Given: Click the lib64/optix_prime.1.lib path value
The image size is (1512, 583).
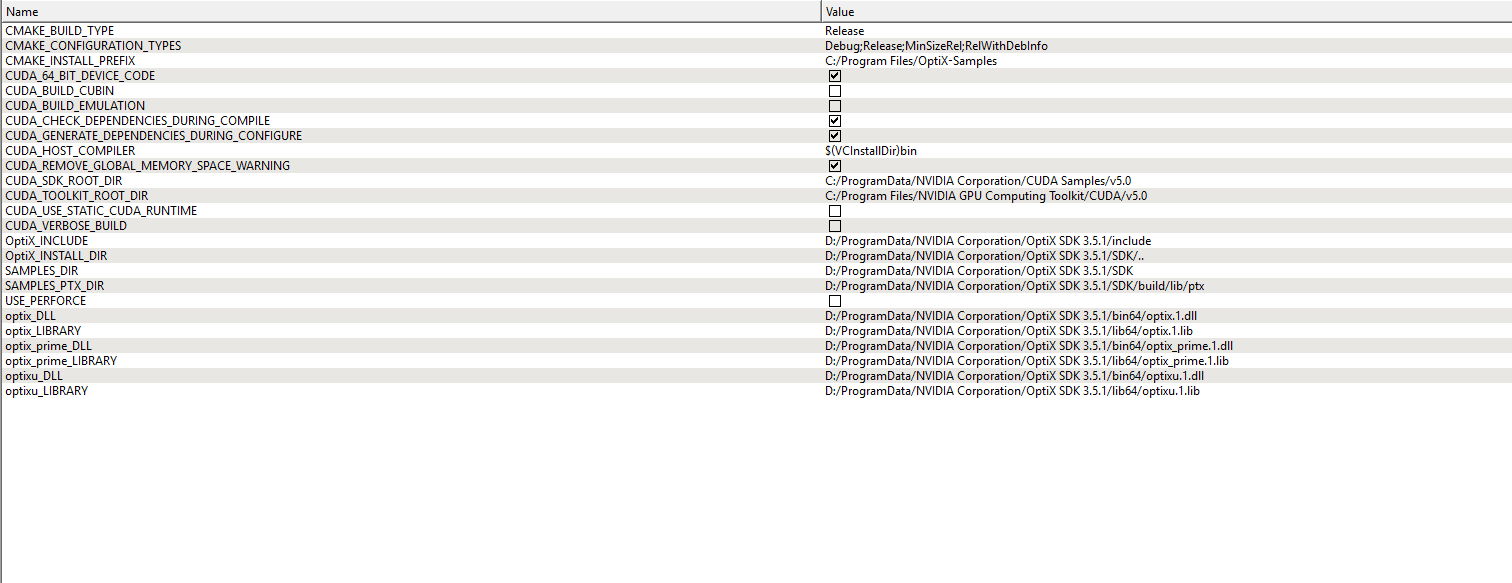Looking at the screenshot, I should tap(1027, 361).
